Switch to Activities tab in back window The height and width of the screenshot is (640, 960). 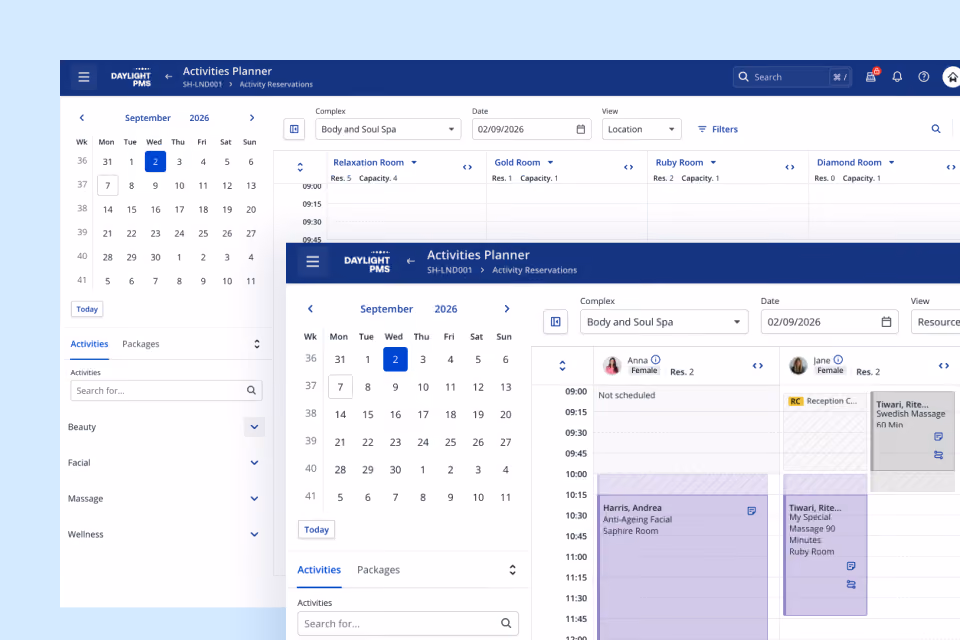89,344
